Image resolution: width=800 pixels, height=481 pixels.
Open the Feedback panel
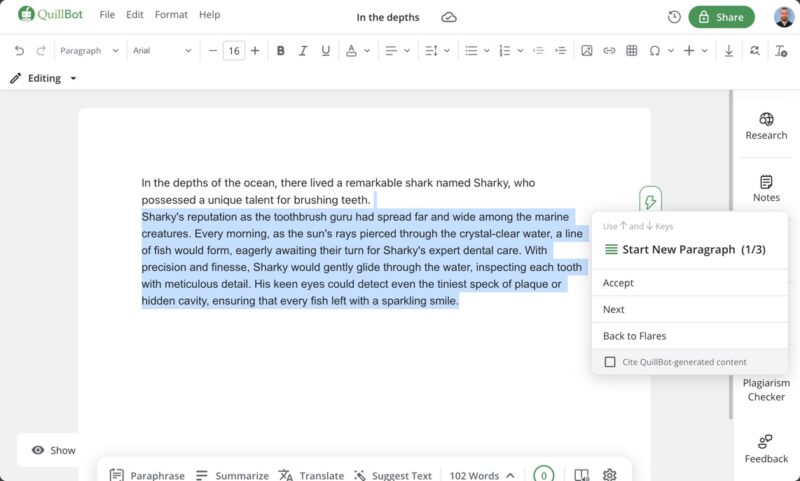tap(766, 449)
